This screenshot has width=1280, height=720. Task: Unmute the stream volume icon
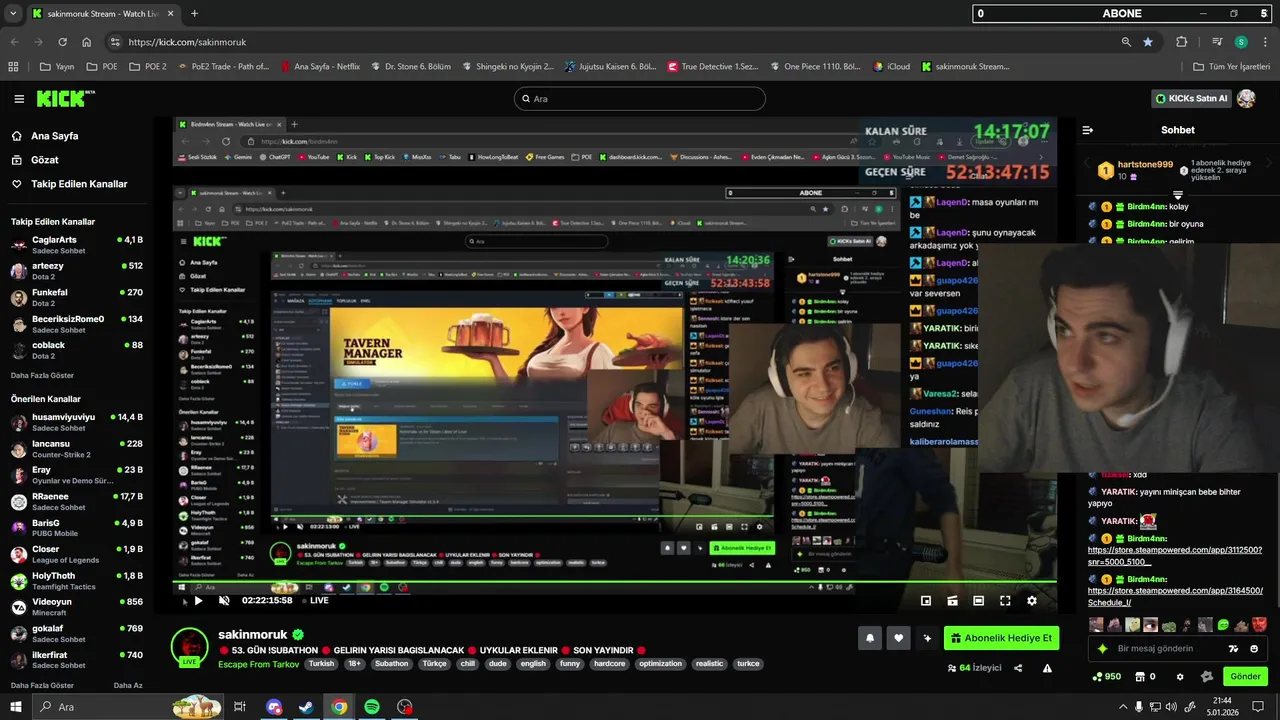[224, 601]
